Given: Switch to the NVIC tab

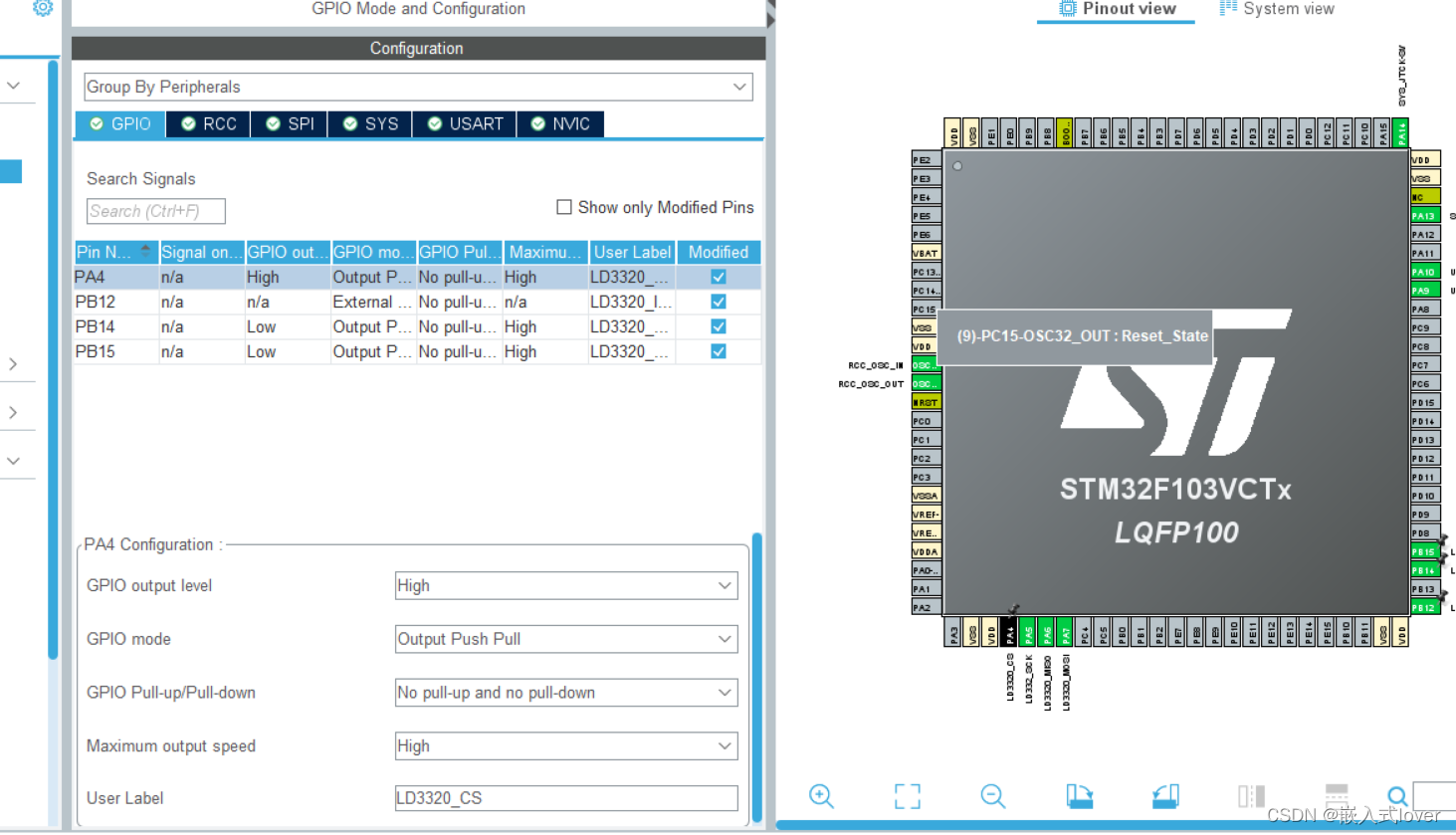Looking at the screenshot, I should pyautogui.click(x=560, y=123).
